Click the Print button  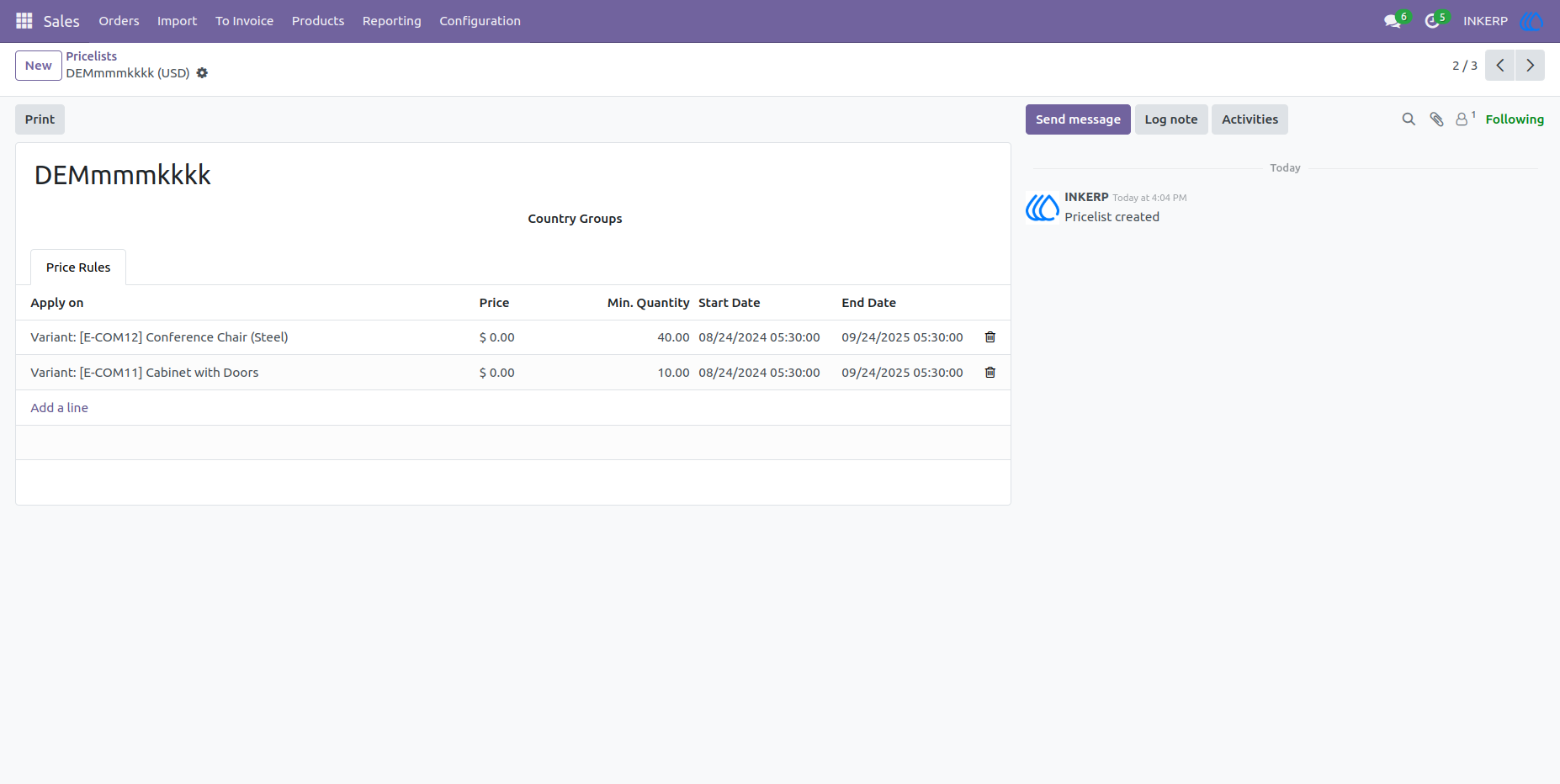tap(40, 119)
